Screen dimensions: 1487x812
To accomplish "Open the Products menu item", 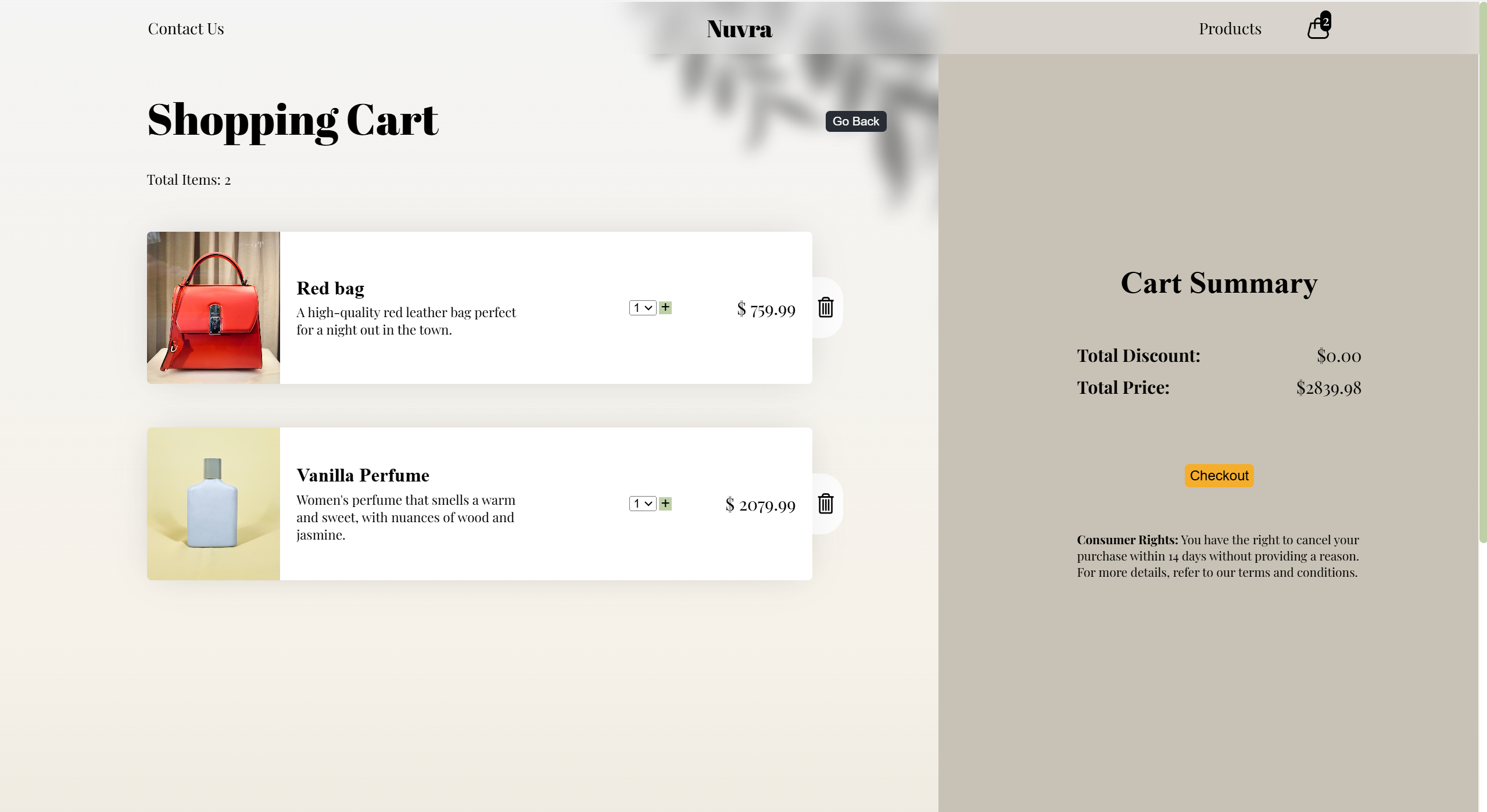I will point(1230,27).
